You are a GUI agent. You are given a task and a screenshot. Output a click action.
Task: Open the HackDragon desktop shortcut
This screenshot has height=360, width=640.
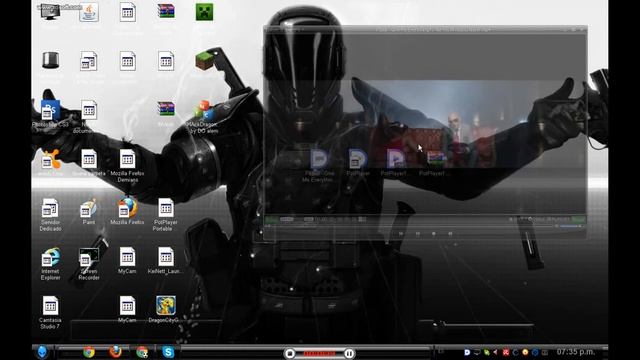click(x=203, y=110)
